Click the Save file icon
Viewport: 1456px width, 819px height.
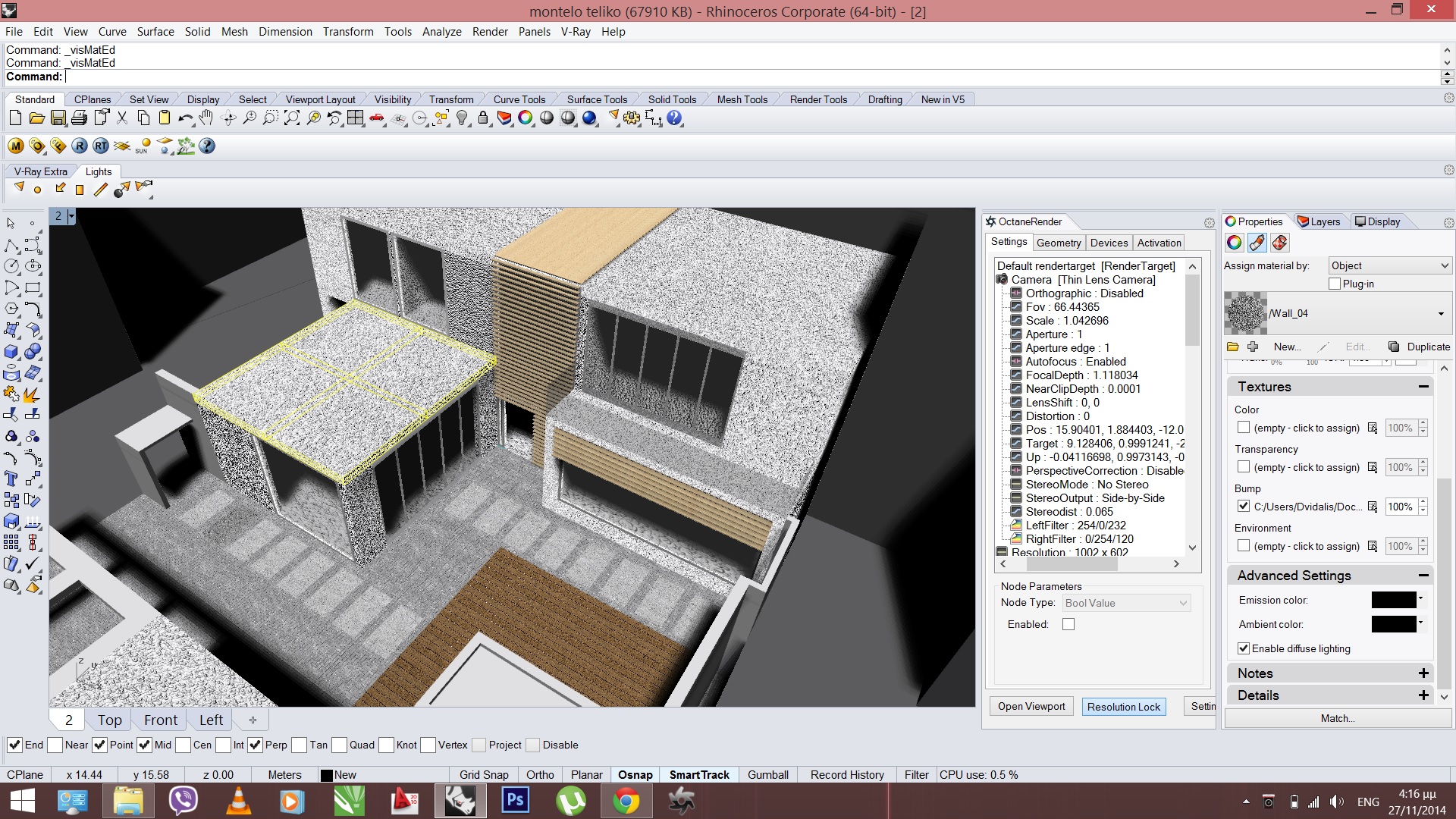58,118
